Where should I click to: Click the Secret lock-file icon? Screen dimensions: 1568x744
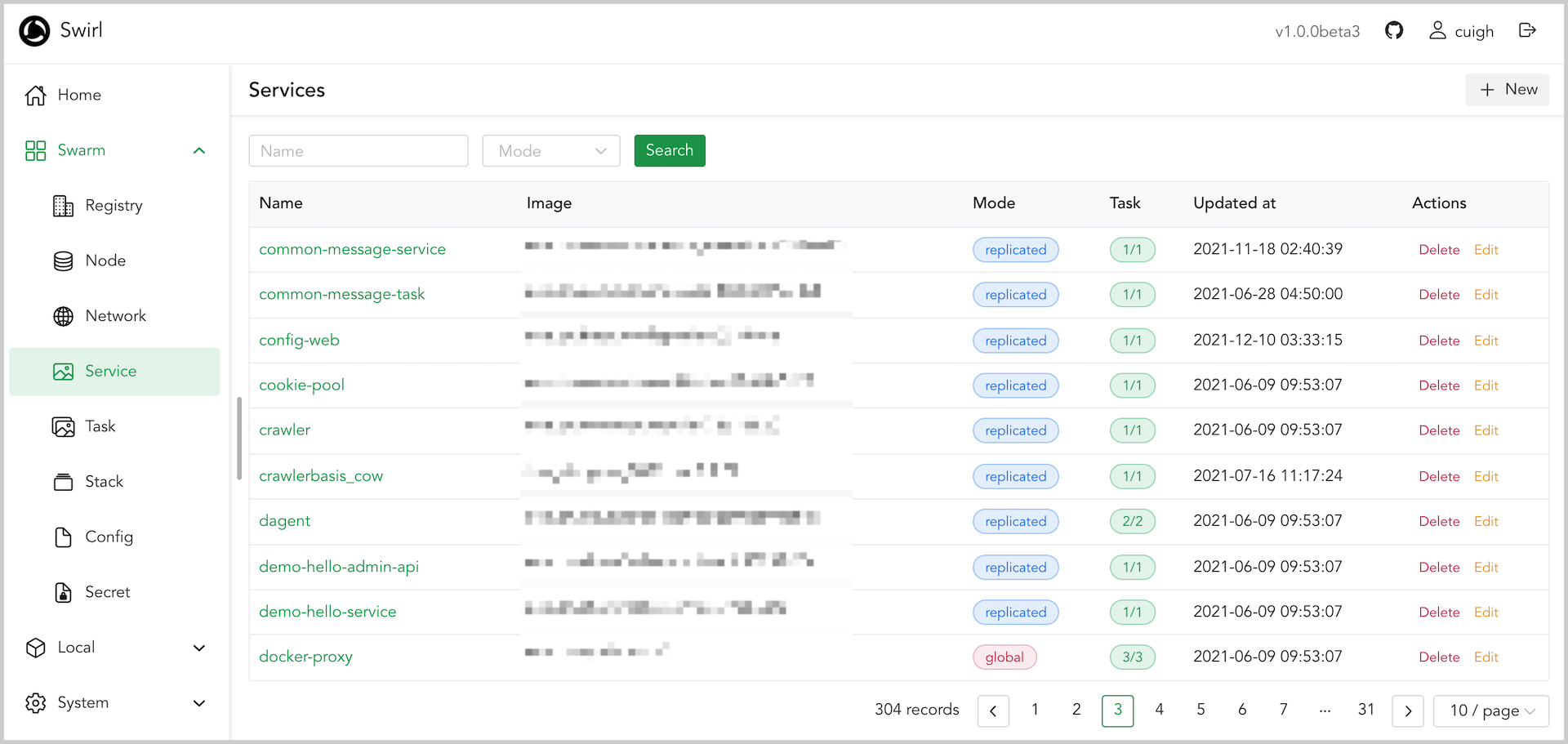point(63,592)
